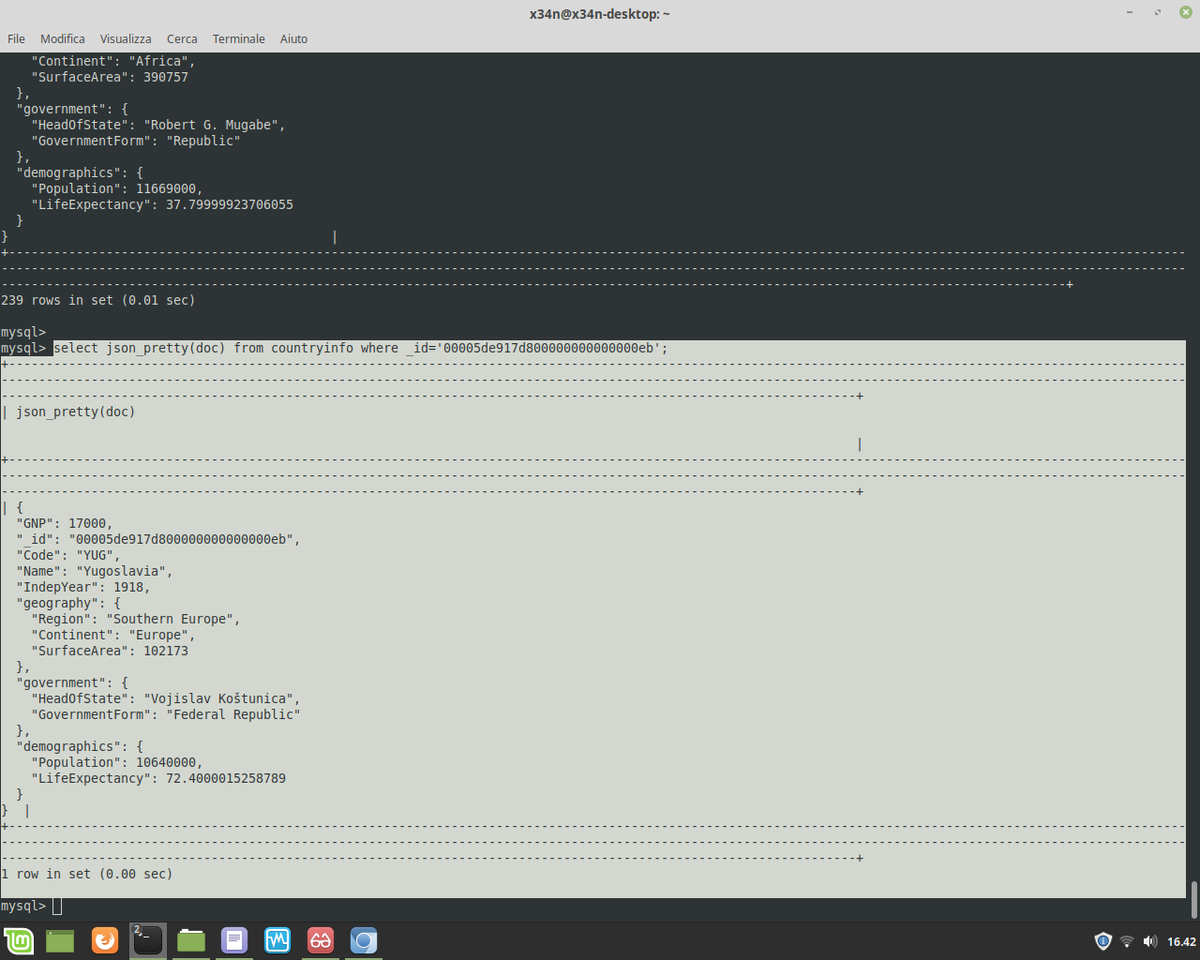The width and height of the screenshot is (1200, 960).
Task: Click the selected select json_pretty query line
Action: click(x=360, y=348)
